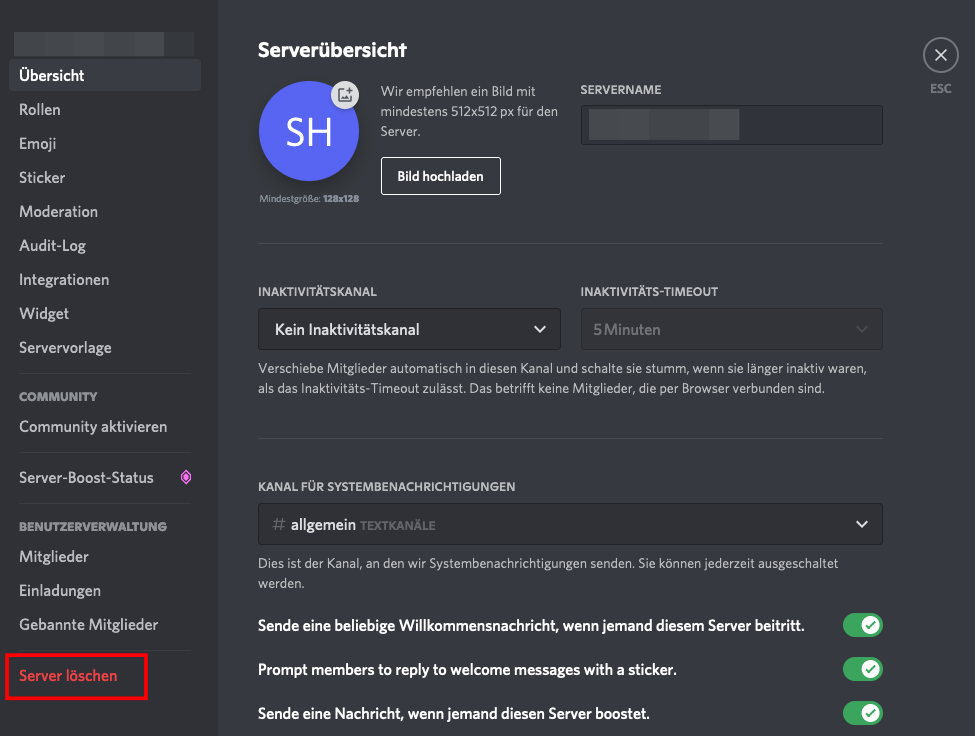Click the pink Server-Boost gem icon
975x736 pixels.
pyautogui.click(x=186, y=478)
